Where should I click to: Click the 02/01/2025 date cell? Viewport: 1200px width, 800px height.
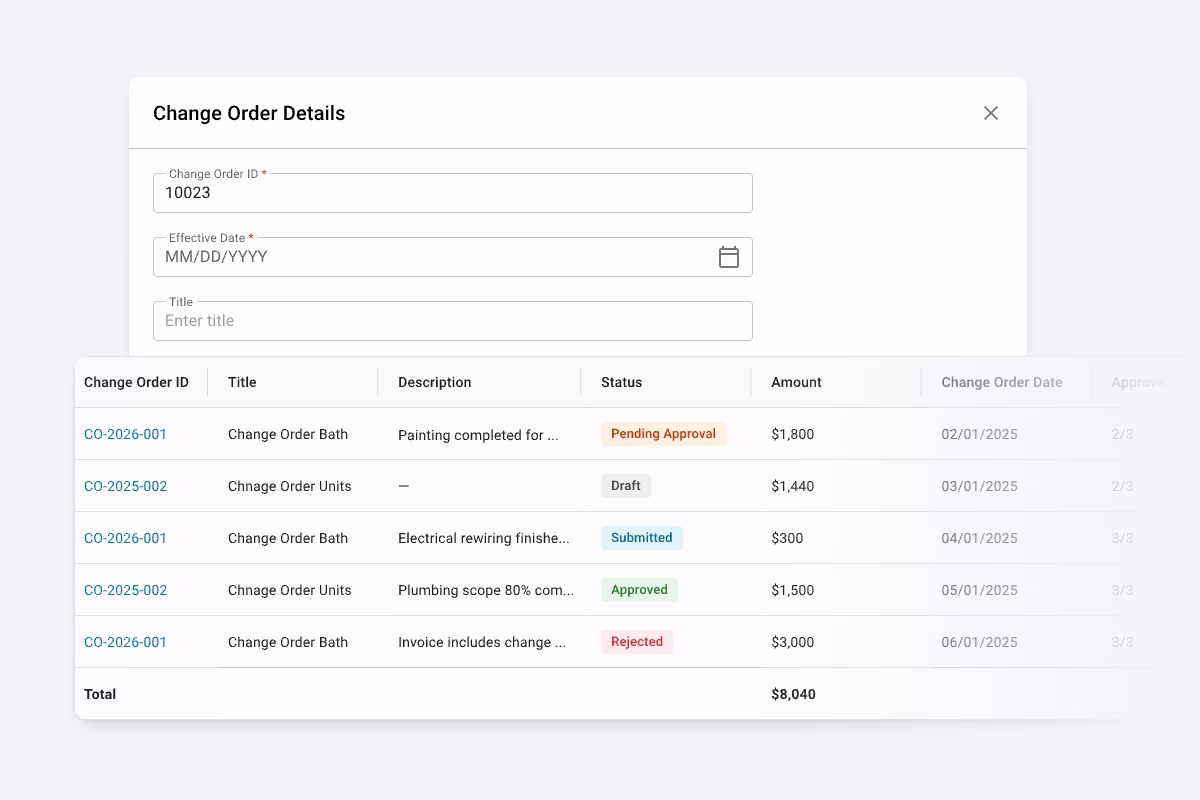[x=979, y=434]
